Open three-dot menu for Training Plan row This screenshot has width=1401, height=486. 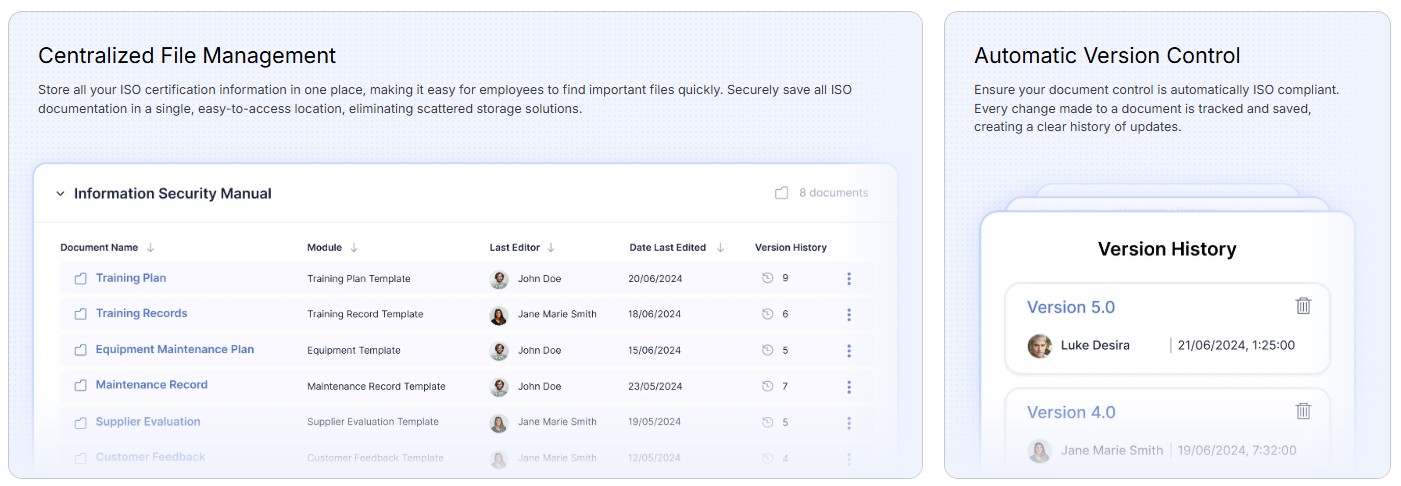[849, 279]
